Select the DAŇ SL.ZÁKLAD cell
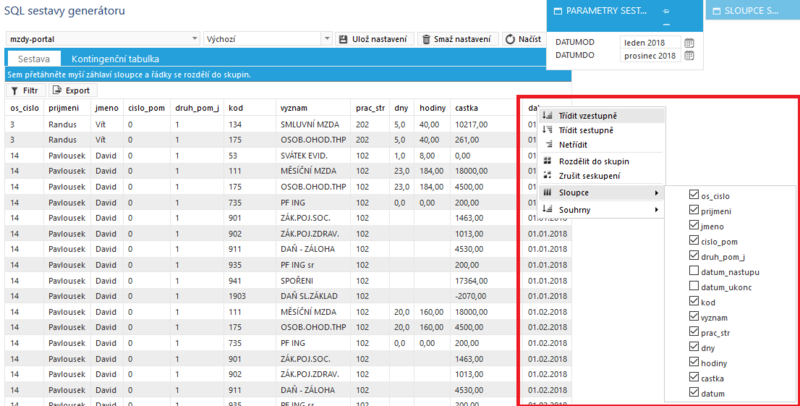The width and height of the screenshot is (800, 406). [x=313, y=296]
